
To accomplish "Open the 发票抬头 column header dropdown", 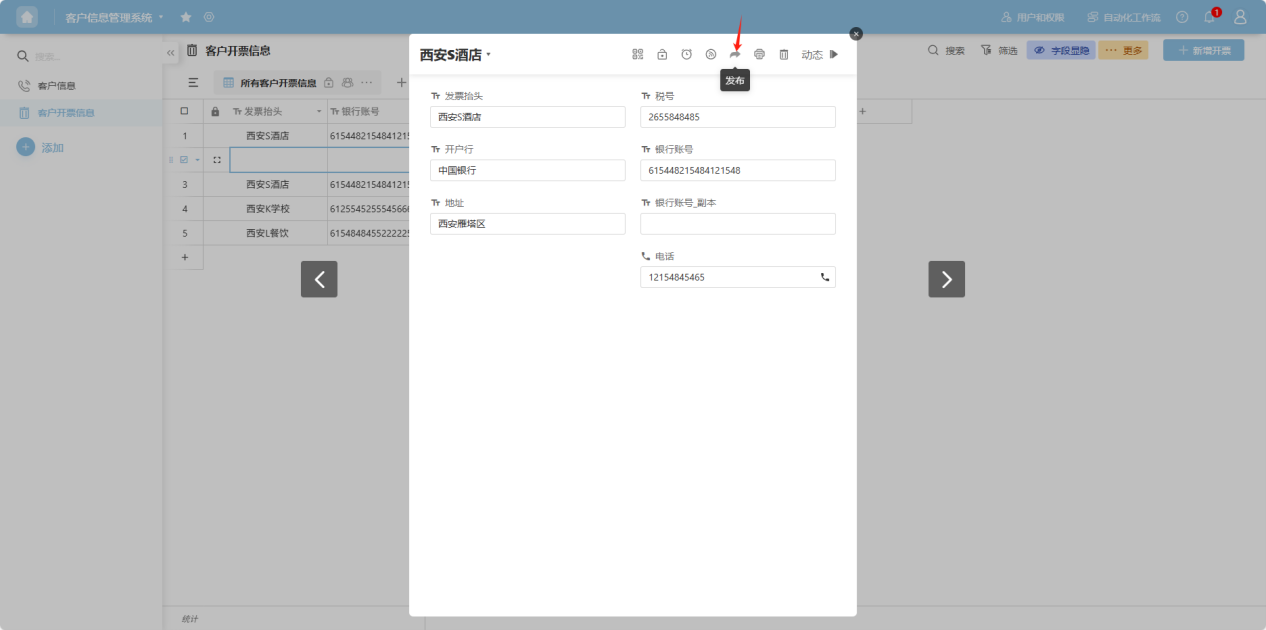I will [x=320, y=112].
